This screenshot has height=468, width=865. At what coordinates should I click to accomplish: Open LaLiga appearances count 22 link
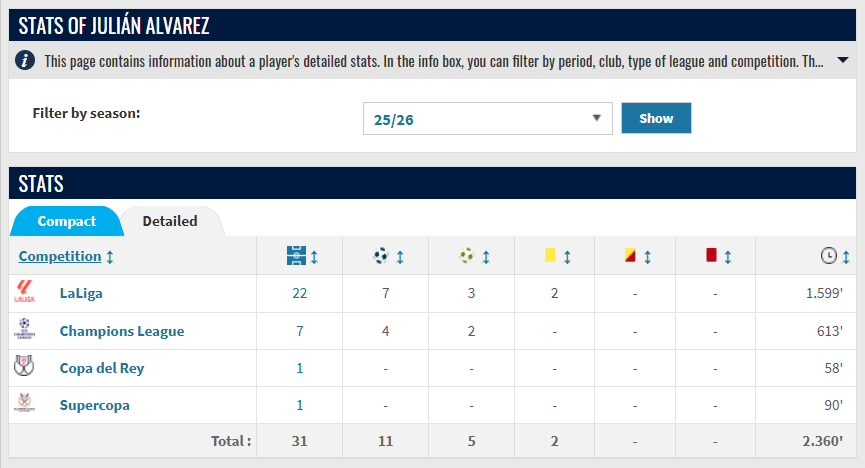(300, 293)
